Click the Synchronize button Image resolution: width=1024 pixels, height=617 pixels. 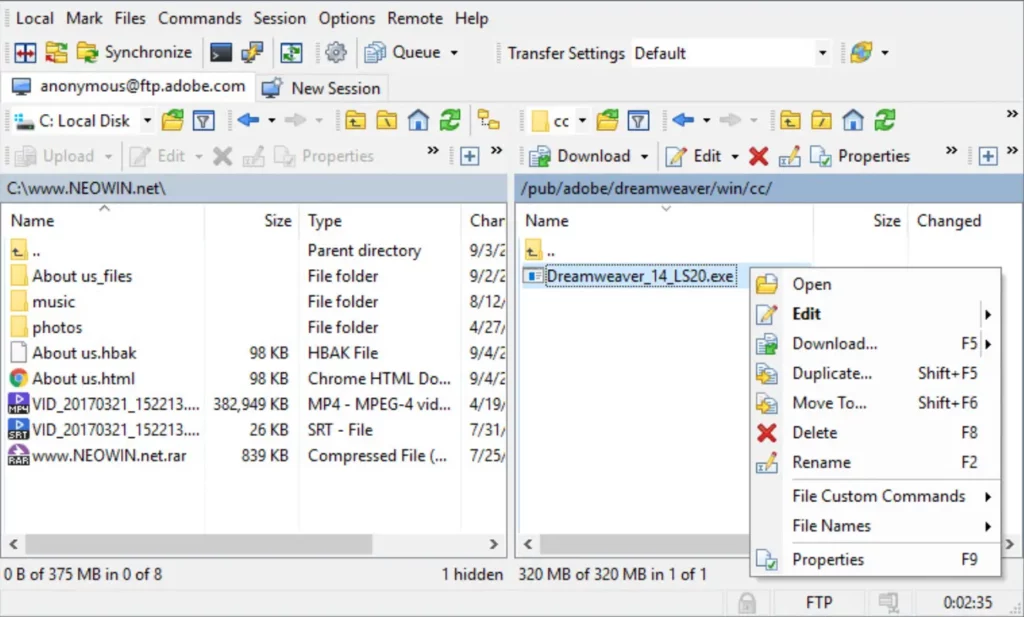[135, 52]
